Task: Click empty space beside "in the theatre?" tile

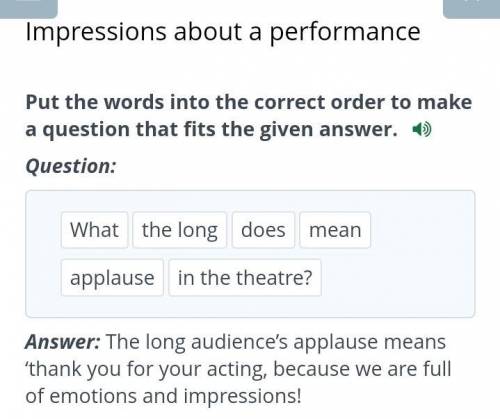Action: pyautogui.click(x=397, y=278)
